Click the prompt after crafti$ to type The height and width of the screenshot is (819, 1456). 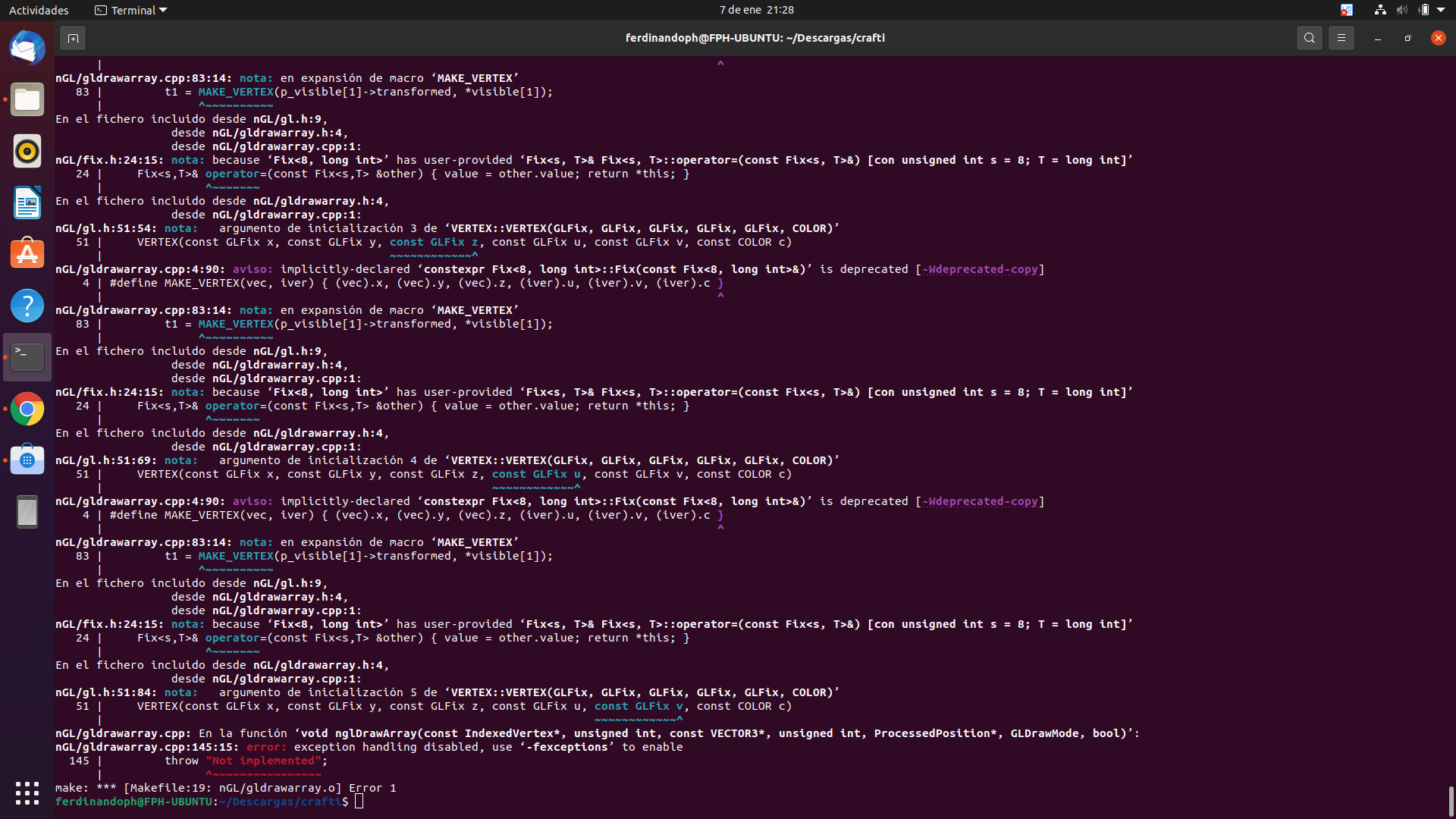click(358, 802)
